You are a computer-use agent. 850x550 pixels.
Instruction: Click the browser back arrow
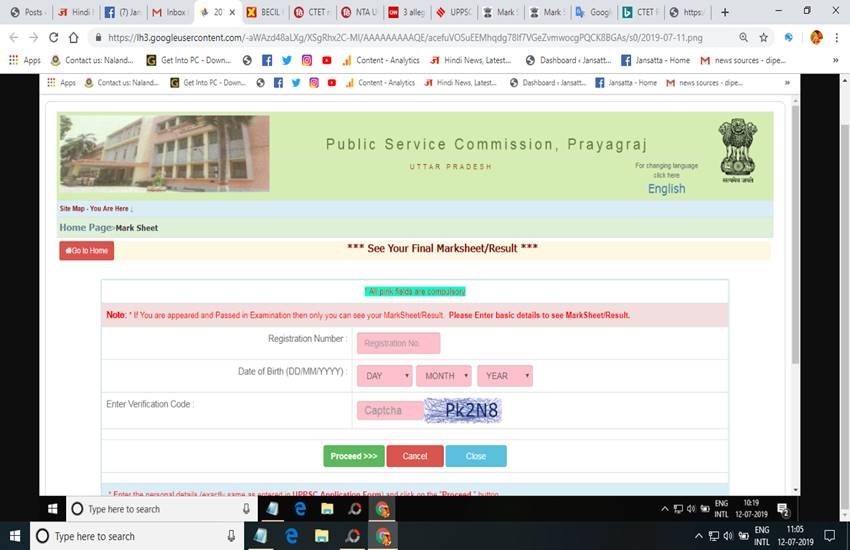(x=13, y=37)
